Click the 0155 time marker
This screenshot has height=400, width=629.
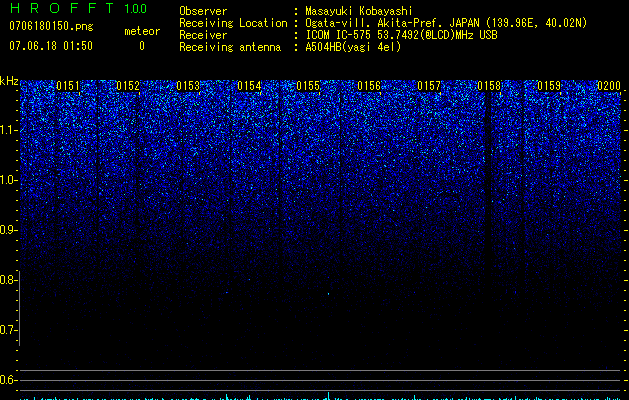pos(308,86)
